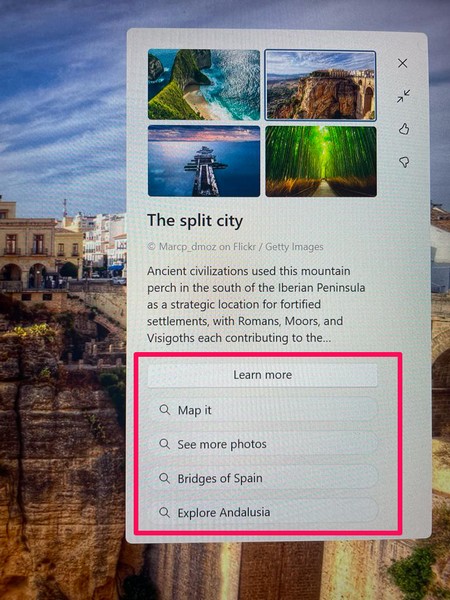
Task: Select the cliffside bridge town thumbnail
Action: coord(320,85)
